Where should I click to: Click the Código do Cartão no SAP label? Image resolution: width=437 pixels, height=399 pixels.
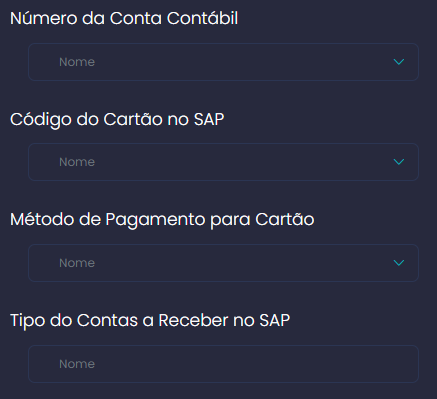117,120
